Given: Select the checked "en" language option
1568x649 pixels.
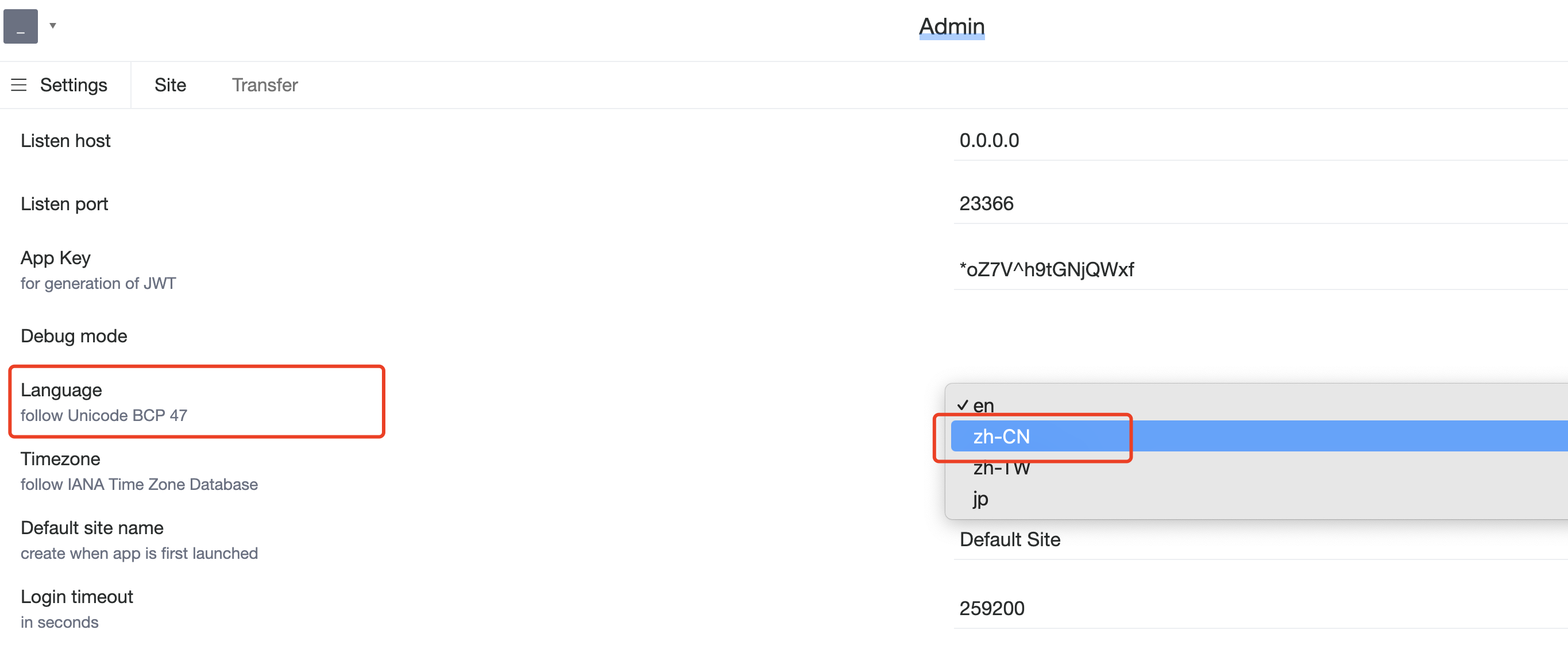Looking at the screenshot, I should (x=984, y=405).
